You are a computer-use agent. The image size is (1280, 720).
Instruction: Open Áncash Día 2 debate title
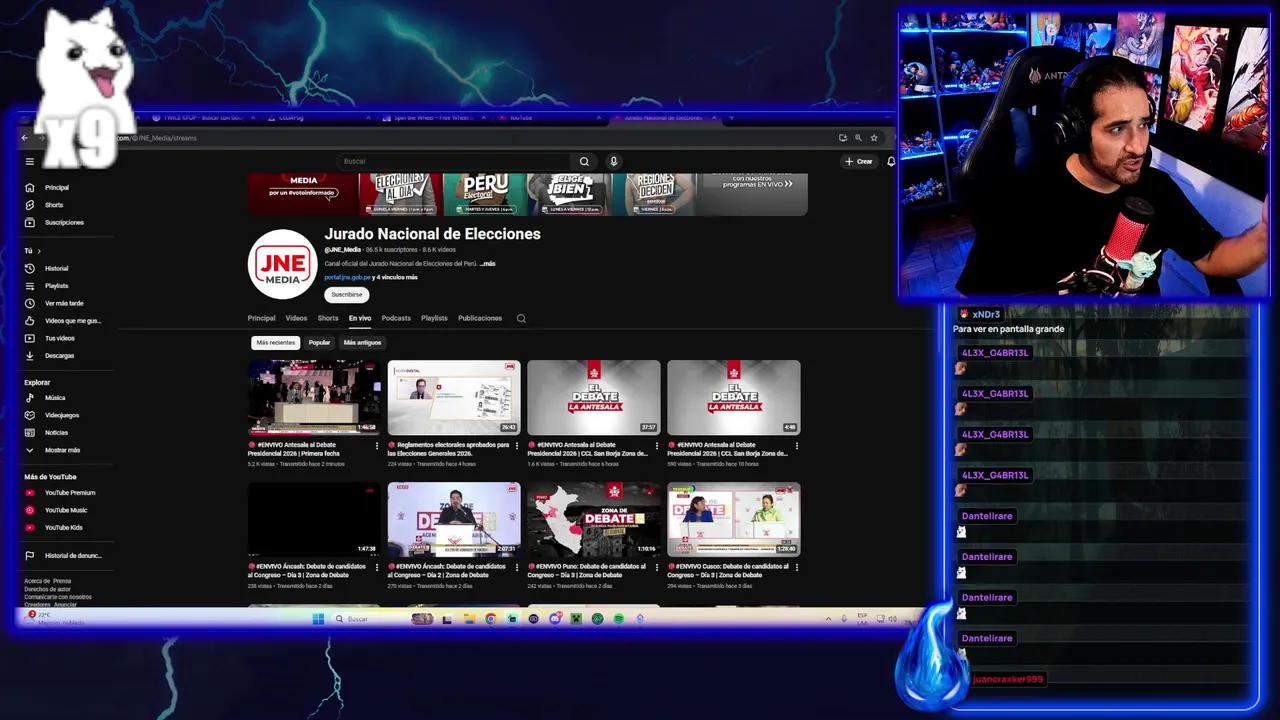coord(448,571)
